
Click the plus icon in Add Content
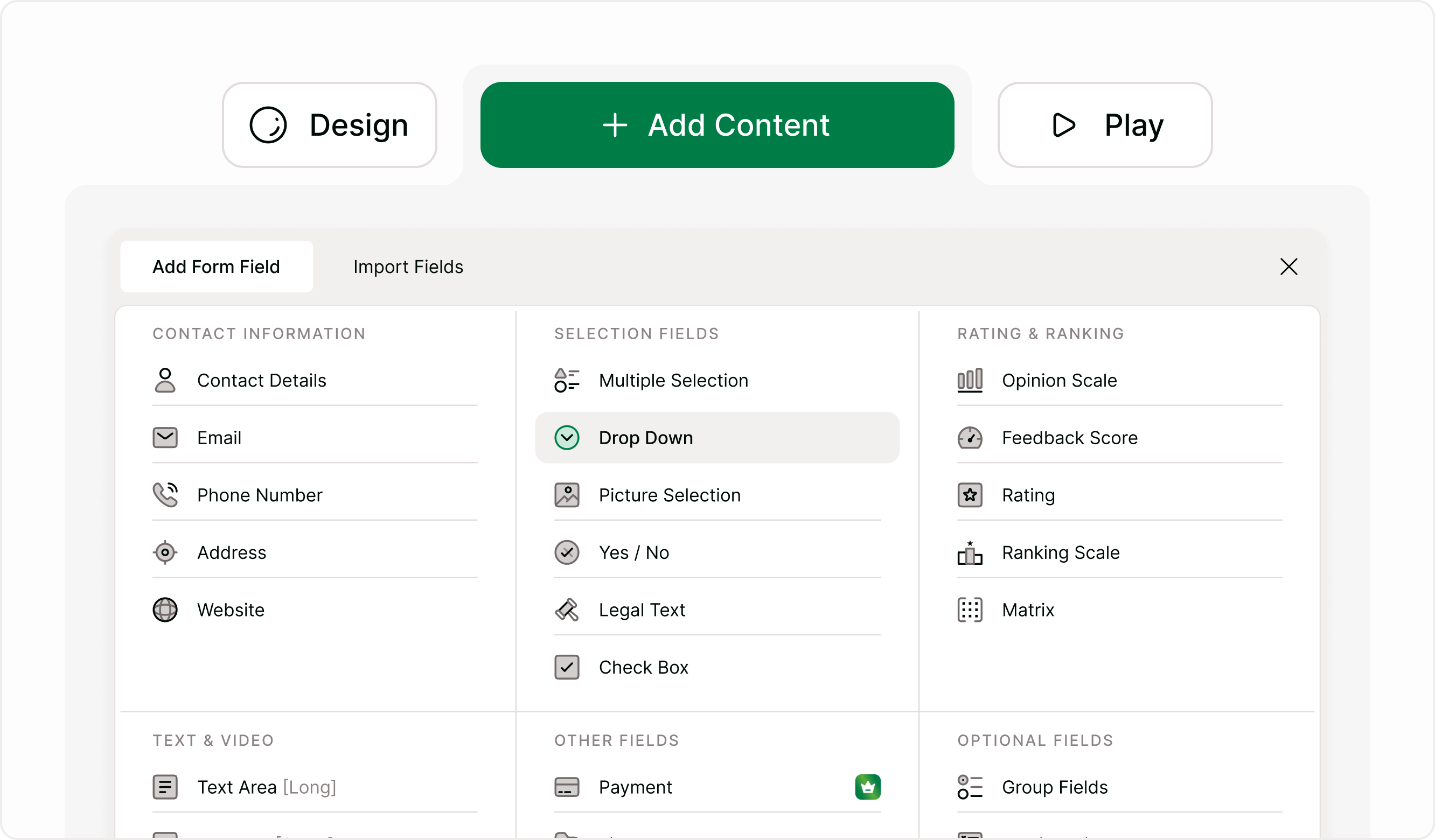click(616, 125)
